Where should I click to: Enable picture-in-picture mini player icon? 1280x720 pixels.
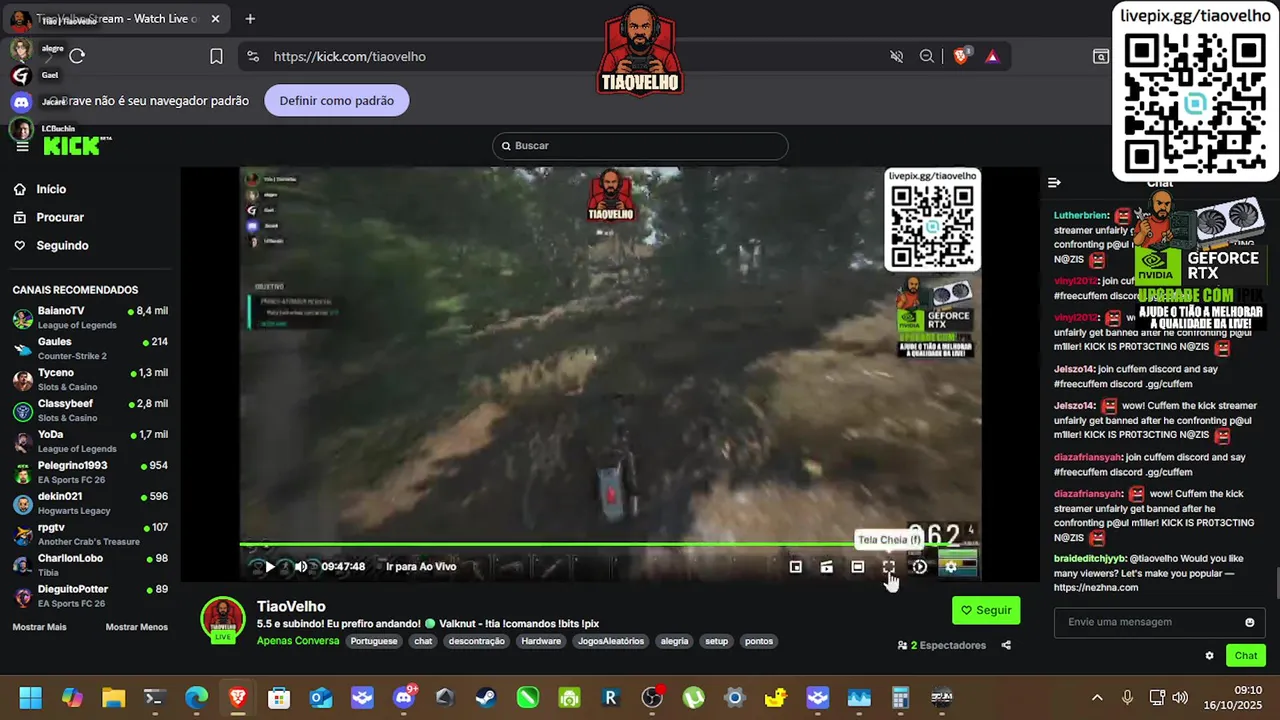click(x=795, y=567)
